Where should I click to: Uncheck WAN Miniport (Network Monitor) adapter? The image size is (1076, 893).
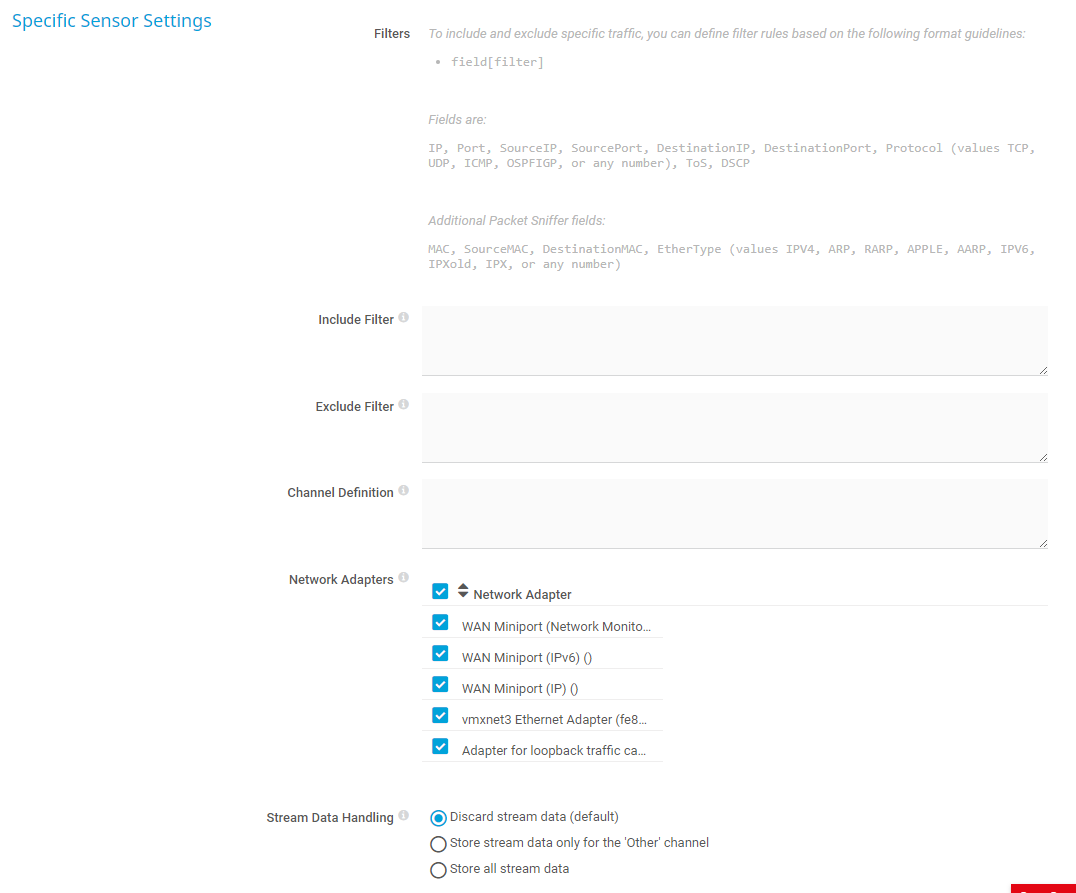440,623
